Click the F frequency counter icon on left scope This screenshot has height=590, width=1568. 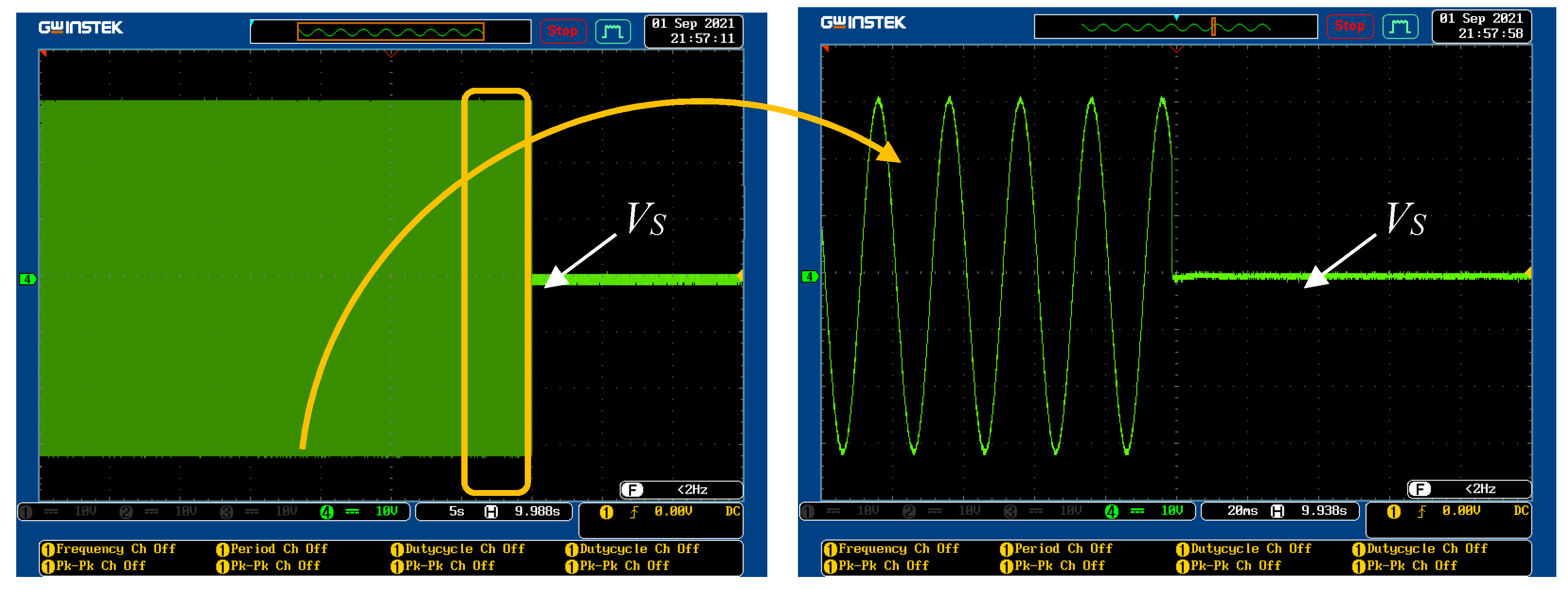(x=632, y=490)
